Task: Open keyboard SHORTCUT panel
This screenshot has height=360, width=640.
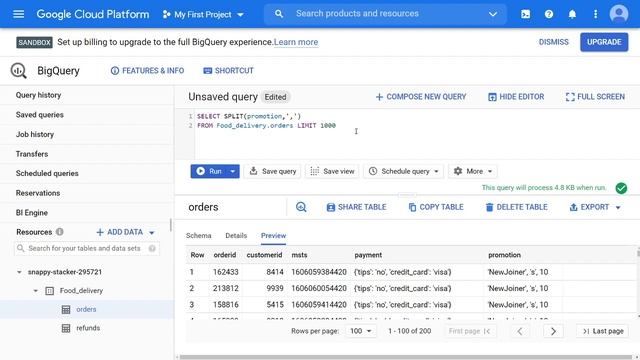Action: click(x=229, y=71)
